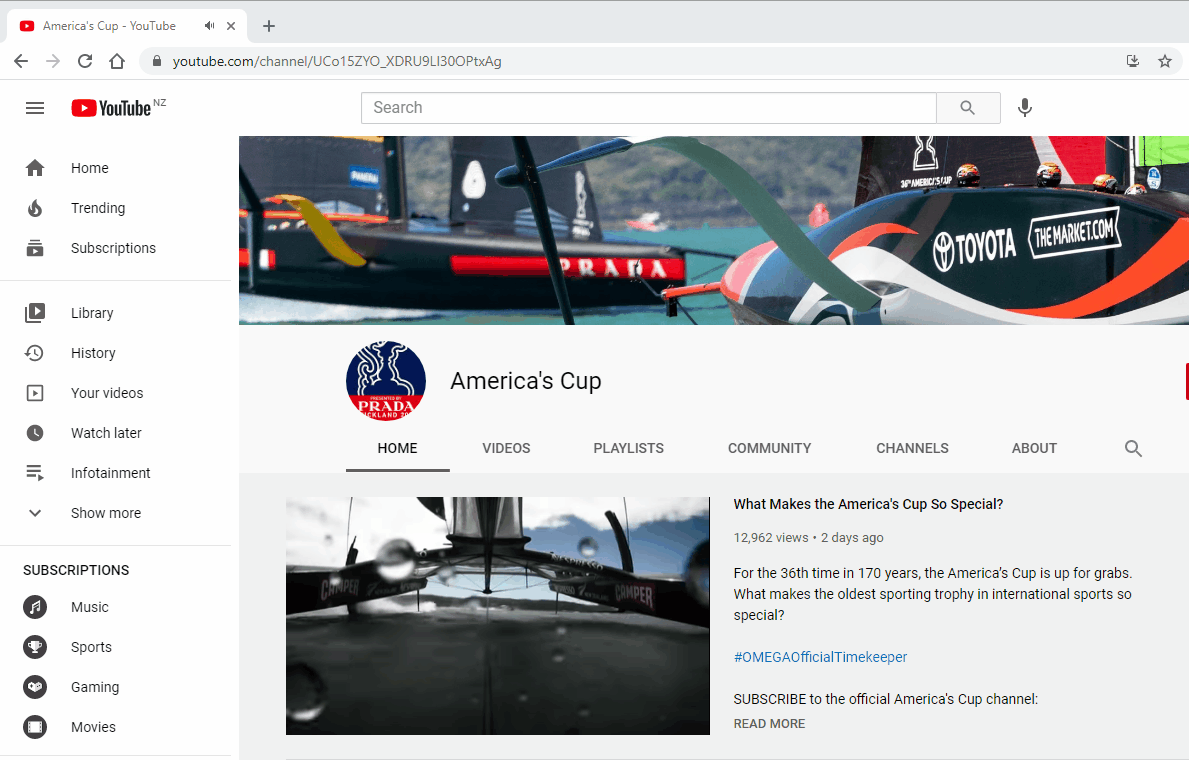Image resolution: width=1189 pixels, height=760 pixels.
Task: Click the SUBSCRIPTIONS section heading
Action: coord(76,570)
